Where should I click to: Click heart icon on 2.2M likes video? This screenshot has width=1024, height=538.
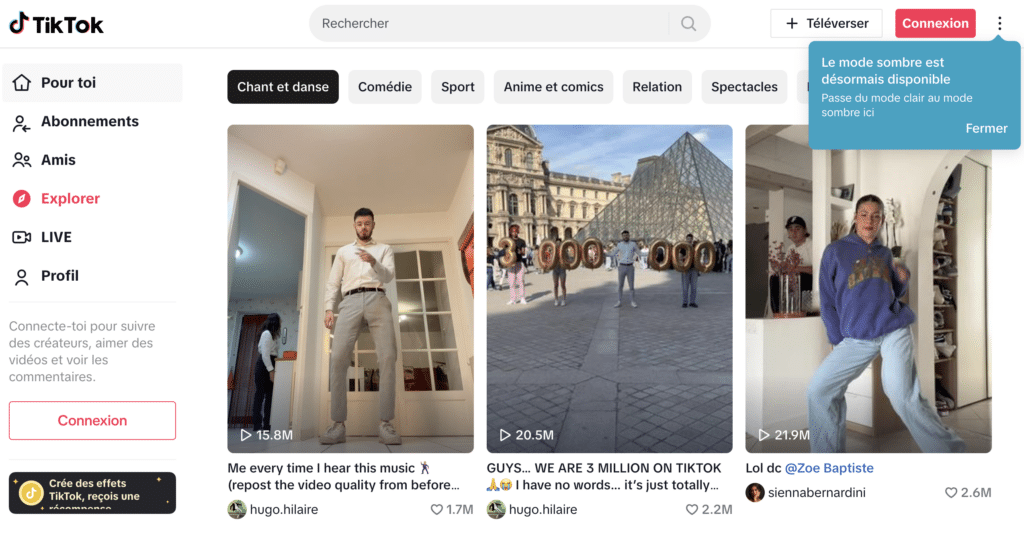click(692, 509)
